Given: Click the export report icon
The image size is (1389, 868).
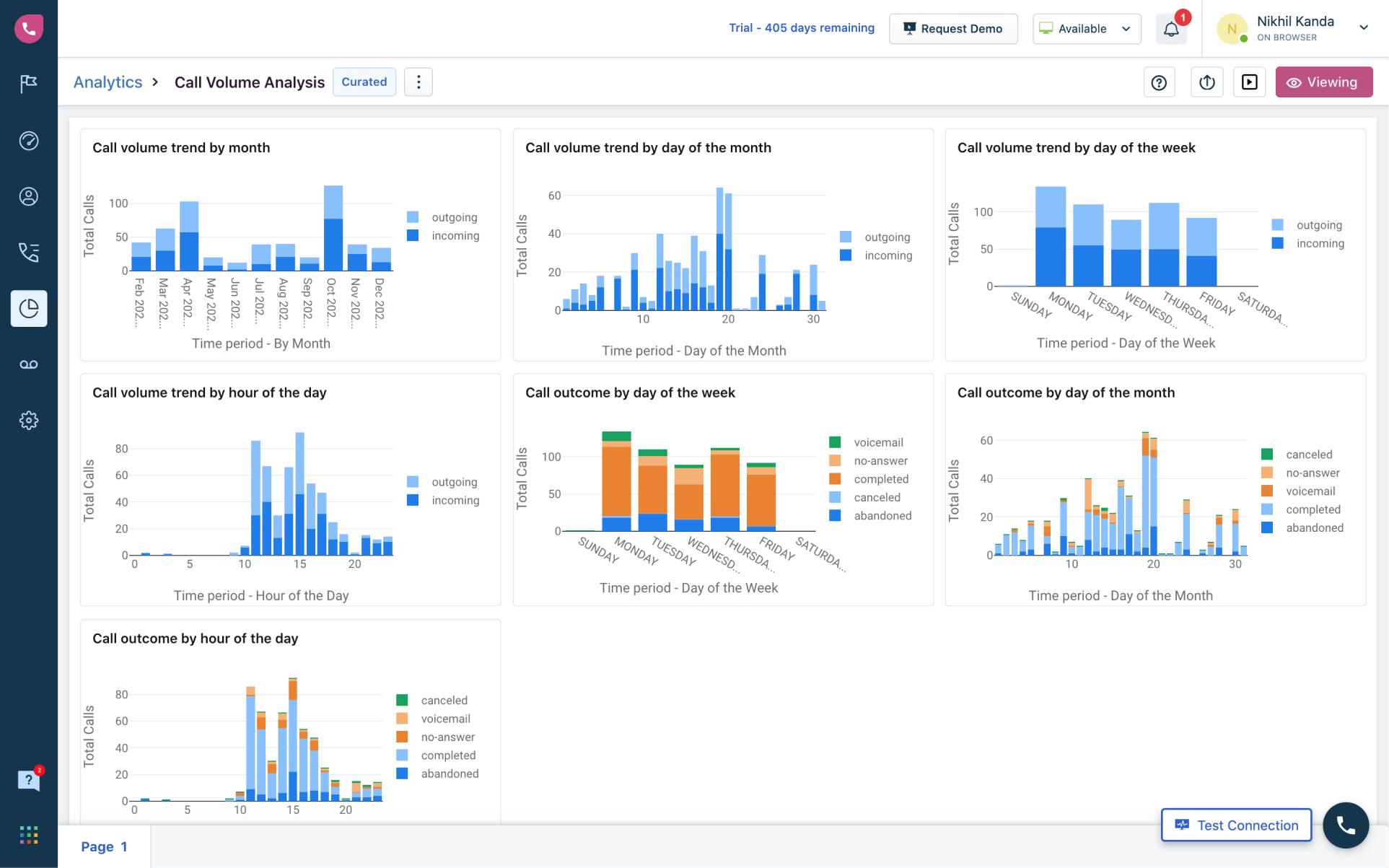Looking at the screenshot, I should tap(1206, 82).
